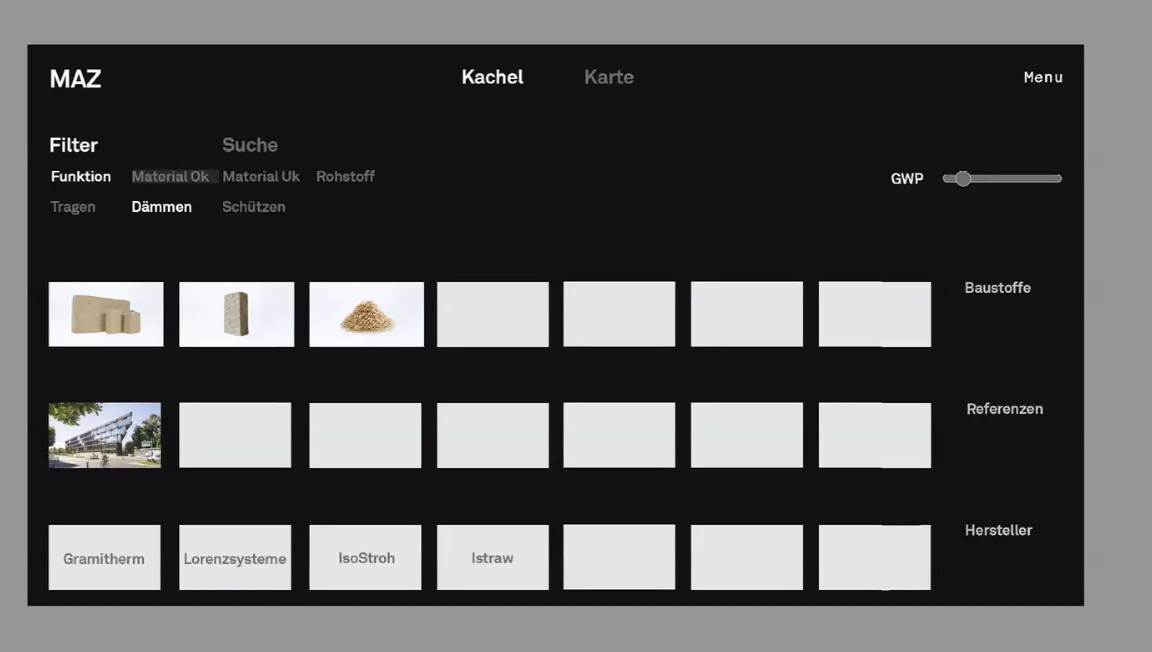Choose the Funktion filter category
The image size is (1152, 652).
[81, 176]
